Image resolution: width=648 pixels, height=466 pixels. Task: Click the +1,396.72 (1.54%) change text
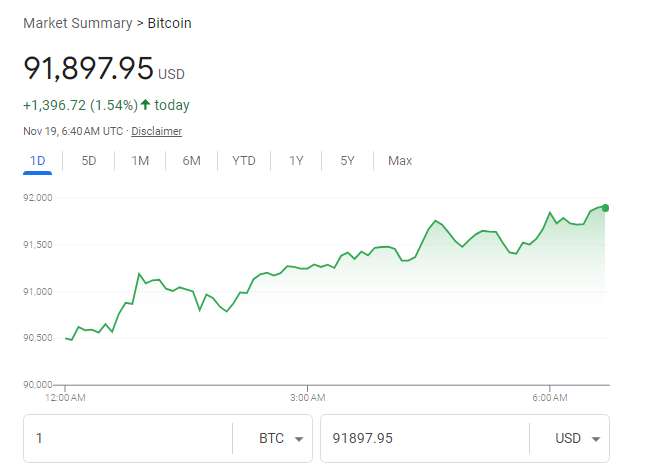[x=80, y=105]
